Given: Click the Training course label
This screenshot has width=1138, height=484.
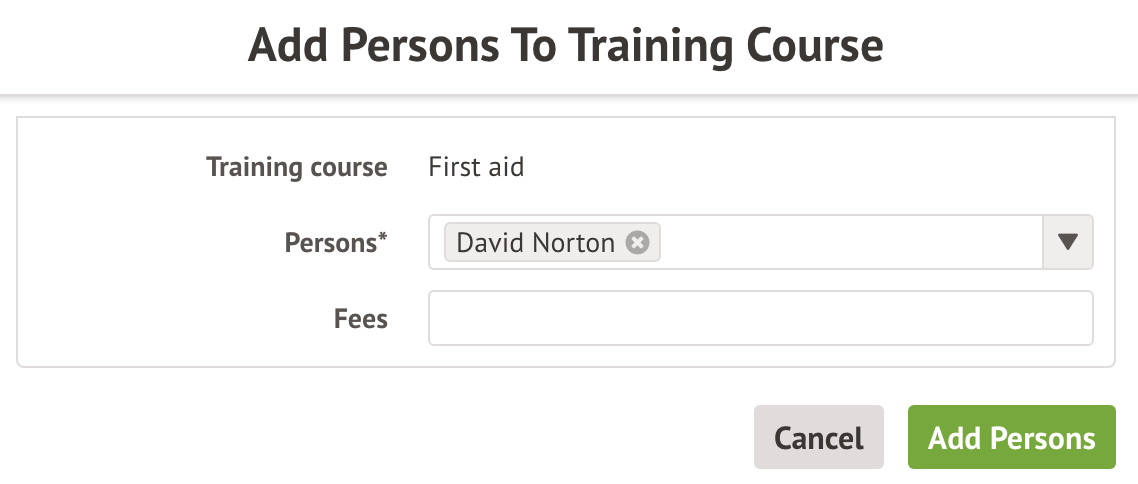Looking at the screenshot, I should [296, 167].
